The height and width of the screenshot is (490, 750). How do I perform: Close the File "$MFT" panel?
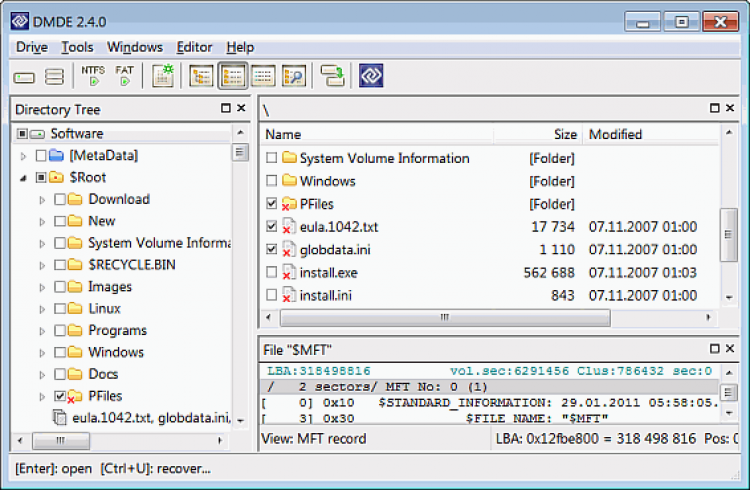pyautogui.click(x=730, y=349)
